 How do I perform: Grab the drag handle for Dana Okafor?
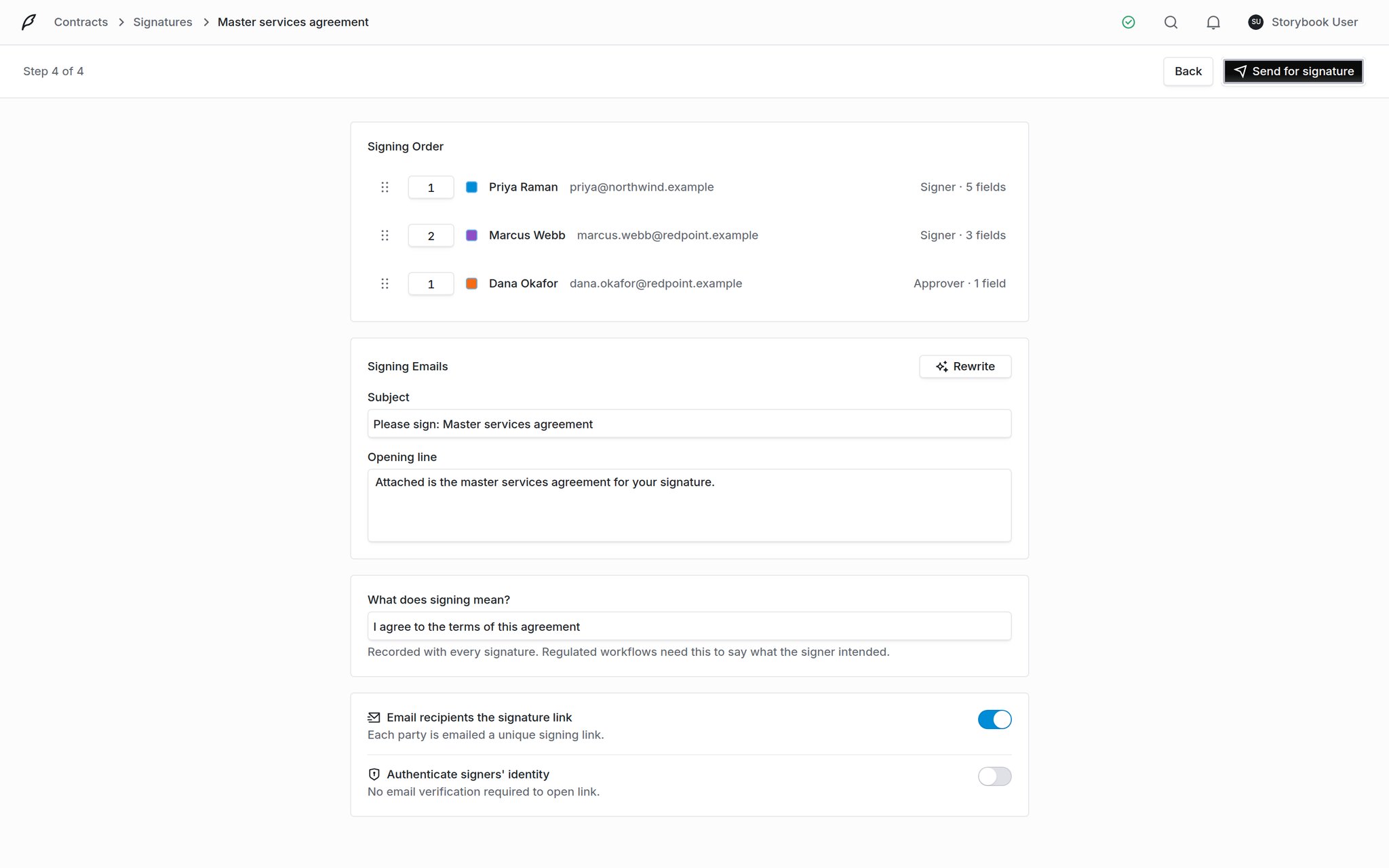[385, 283]
